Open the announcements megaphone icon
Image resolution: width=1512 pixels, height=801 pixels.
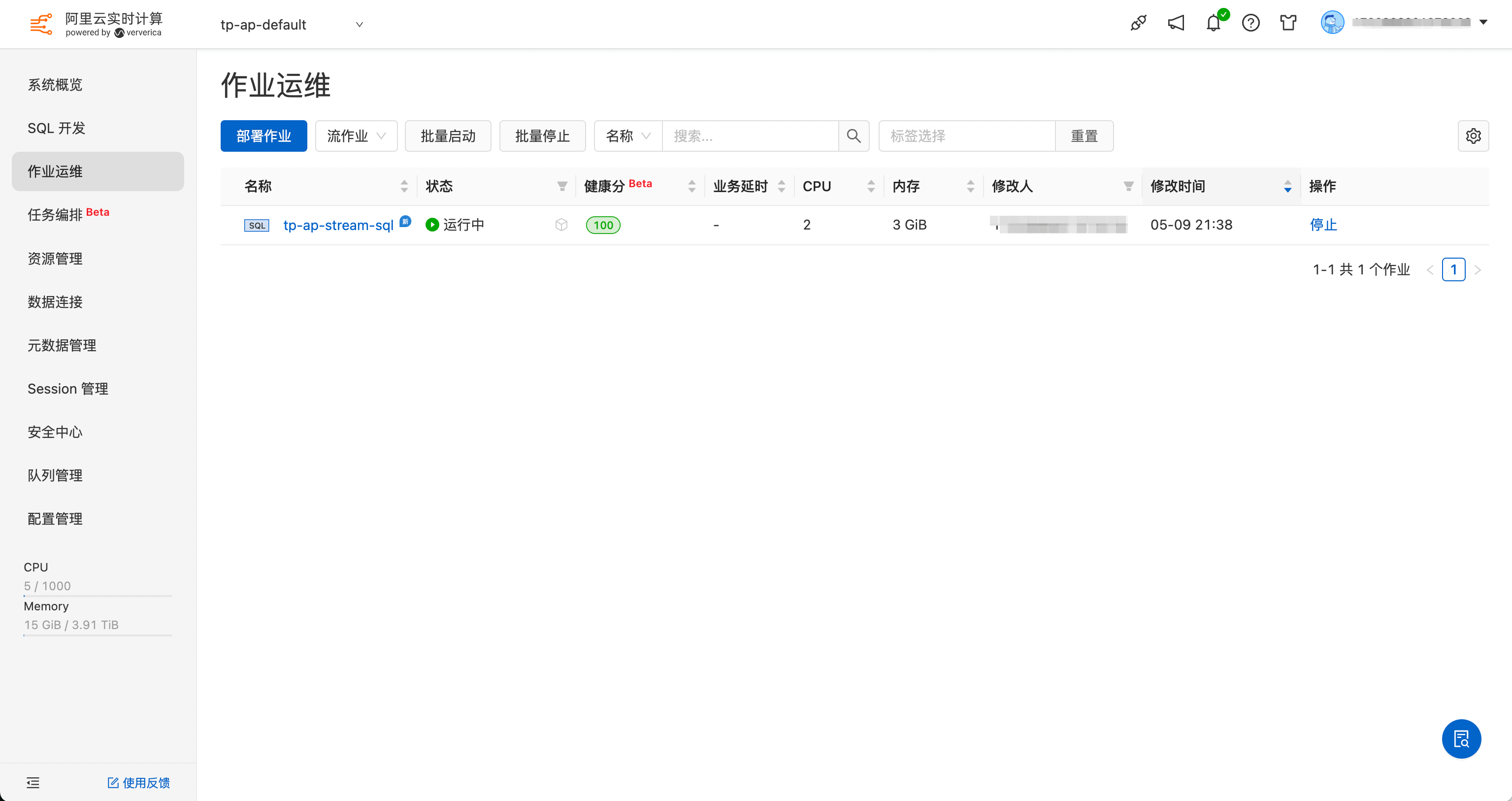1176,24
